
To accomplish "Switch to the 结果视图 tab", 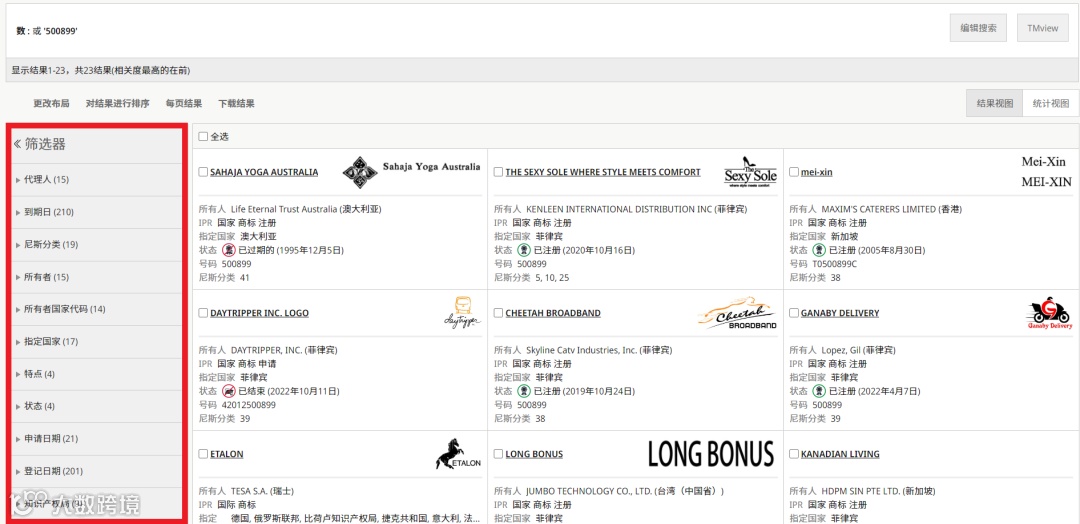I will tap(995, 103).
